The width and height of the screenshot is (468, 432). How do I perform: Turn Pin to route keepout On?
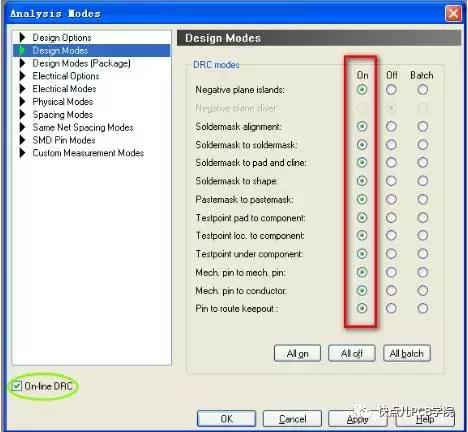pyautogui.click(x=362, y=308)
